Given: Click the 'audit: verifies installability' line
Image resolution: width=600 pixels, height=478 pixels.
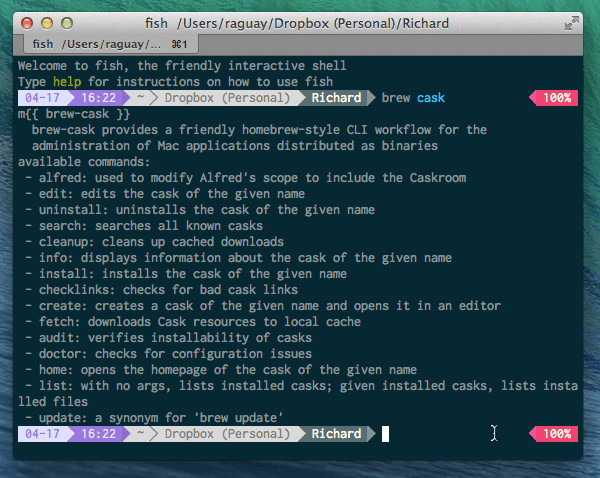Looking at the screenshot, I should pos(168,338).
